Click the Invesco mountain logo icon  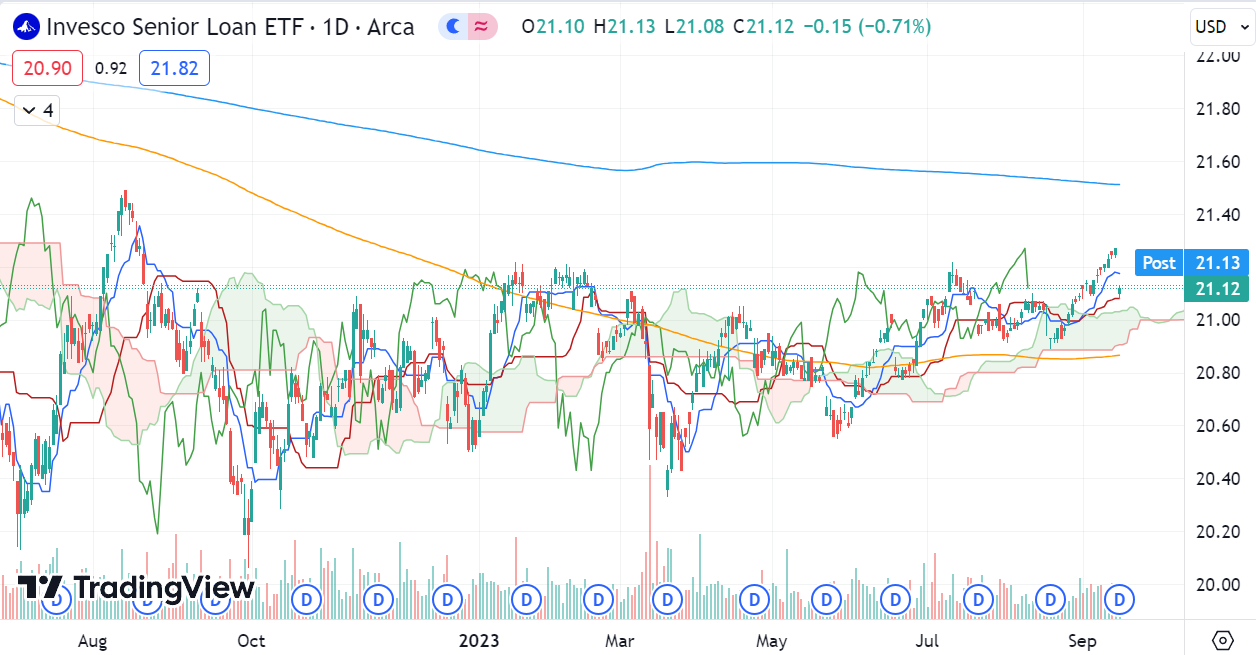(x=27, y=27)
